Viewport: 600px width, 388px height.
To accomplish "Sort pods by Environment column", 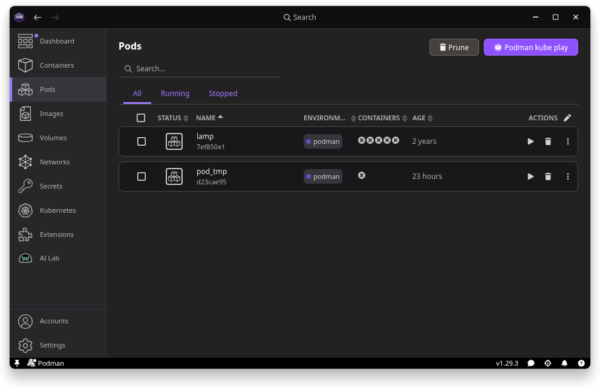I will click(329, 118).
